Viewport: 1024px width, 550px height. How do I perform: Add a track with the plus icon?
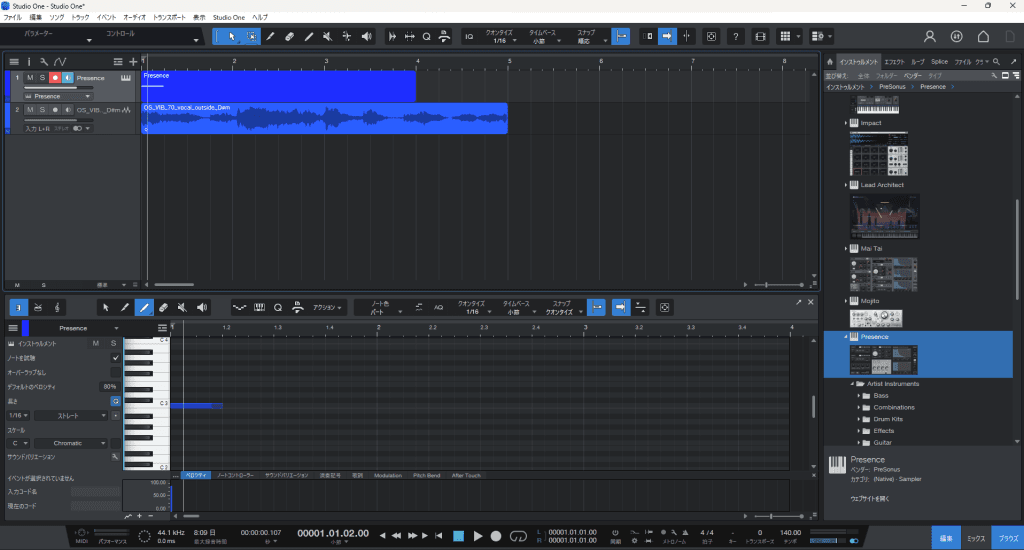[133, 61]
